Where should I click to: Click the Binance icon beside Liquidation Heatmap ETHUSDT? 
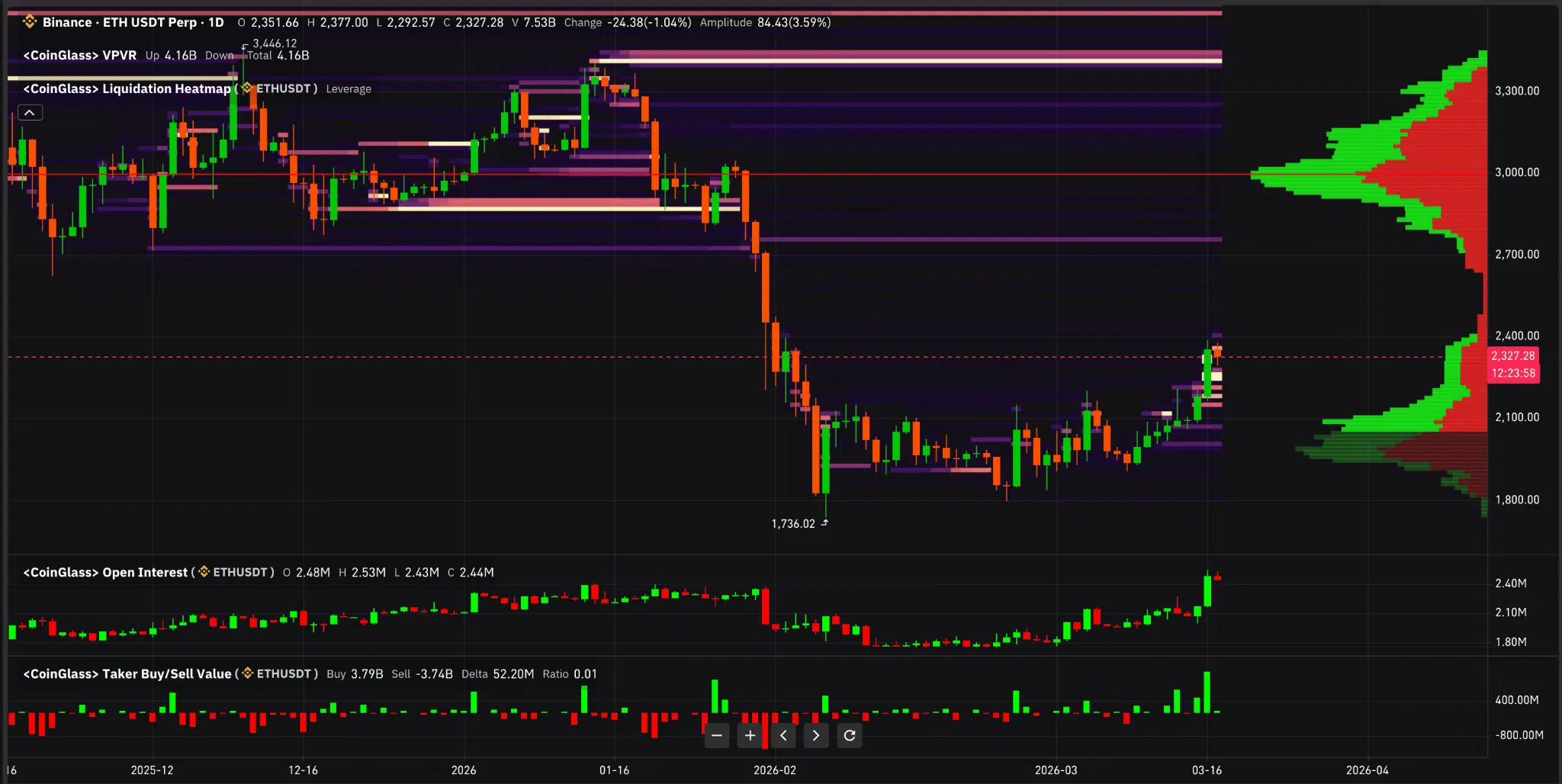coord(247,88)
